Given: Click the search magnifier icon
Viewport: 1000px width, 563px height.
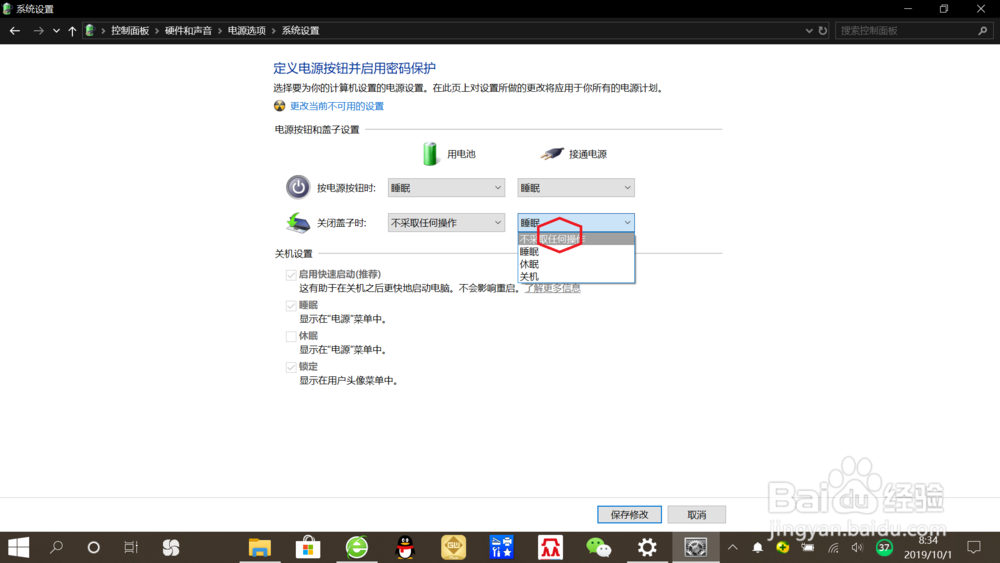Looking at the screenshot, I should click(x=982, y=31).
